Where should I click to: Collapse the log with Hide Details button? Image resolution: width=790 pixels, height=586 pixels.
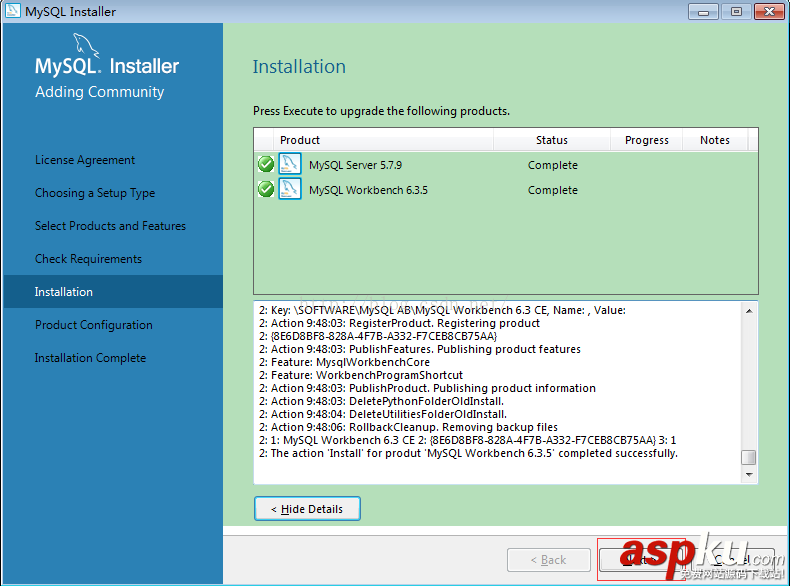click(307, 509)
